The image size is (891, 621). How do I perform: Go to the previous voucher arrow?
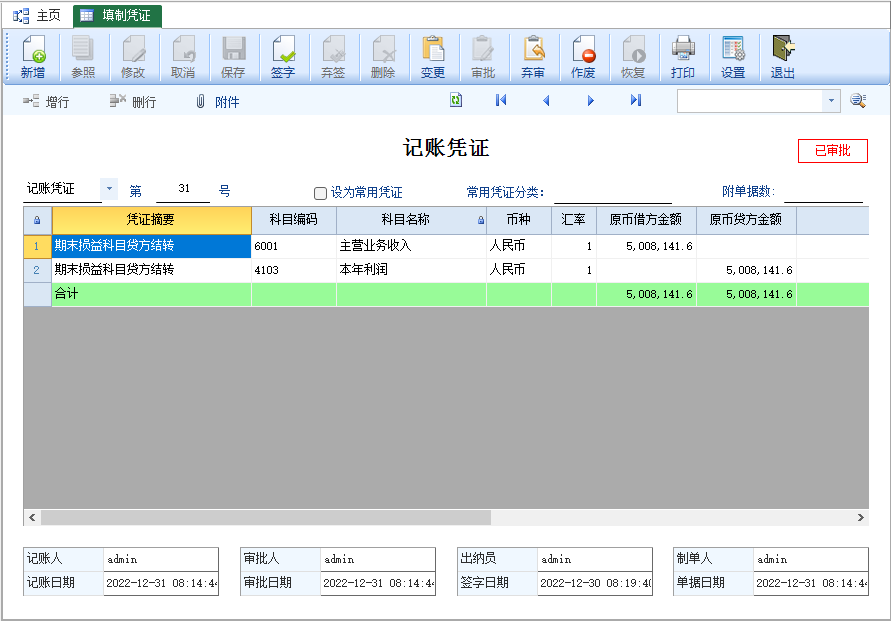pyautogui.click(x=546, y=101)
